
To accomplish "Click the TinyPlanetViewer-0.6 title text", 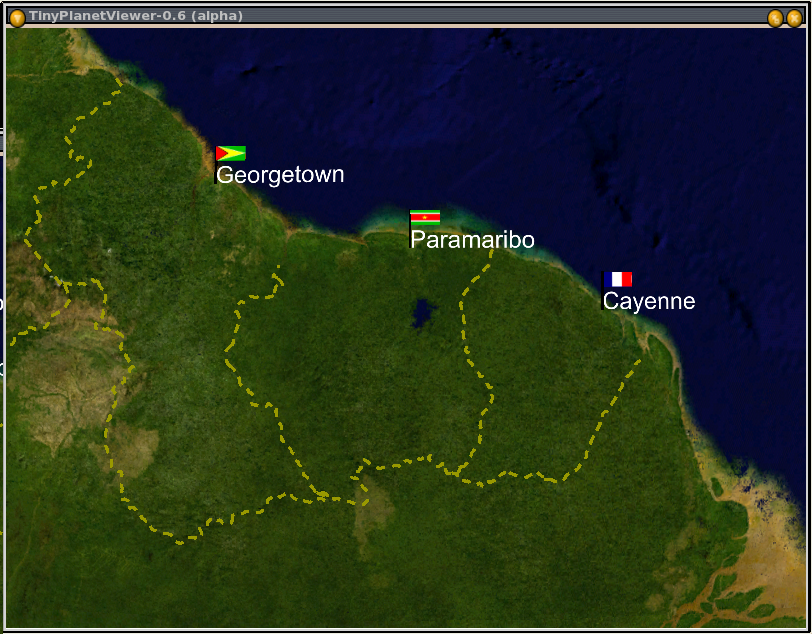I will point(135,16).
